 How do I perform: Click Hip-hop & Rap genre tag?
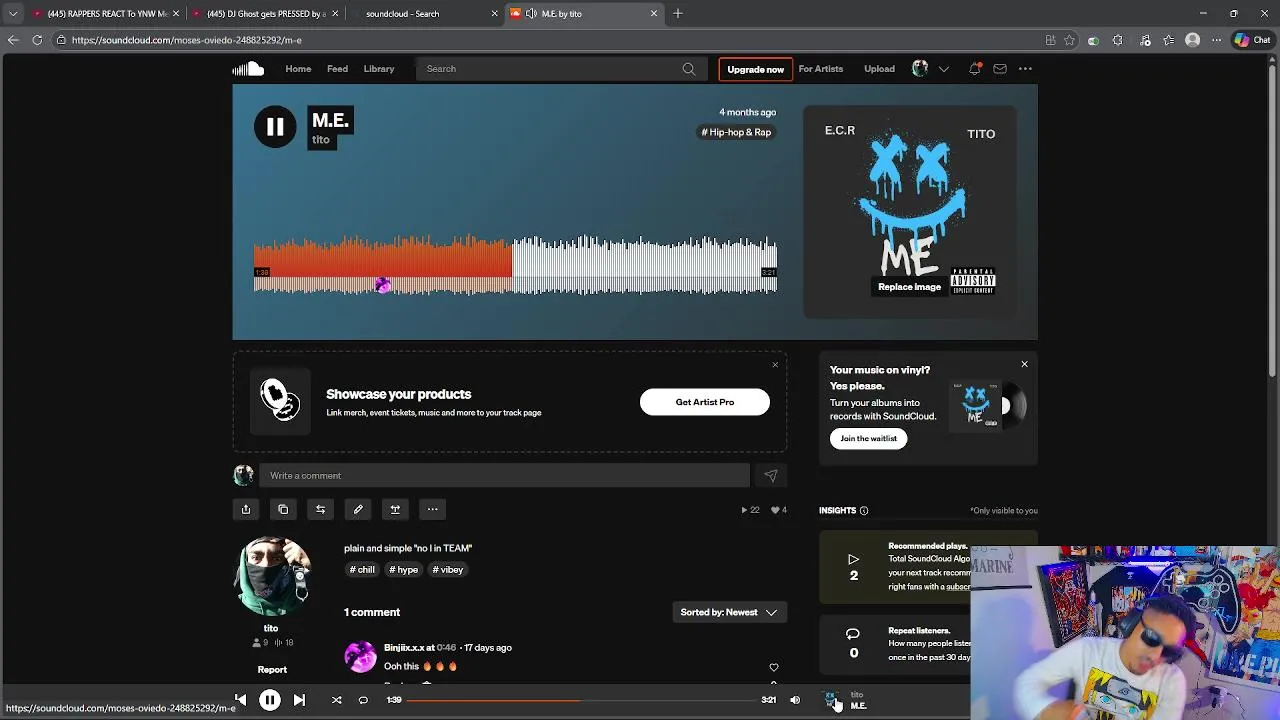(737, 132)
